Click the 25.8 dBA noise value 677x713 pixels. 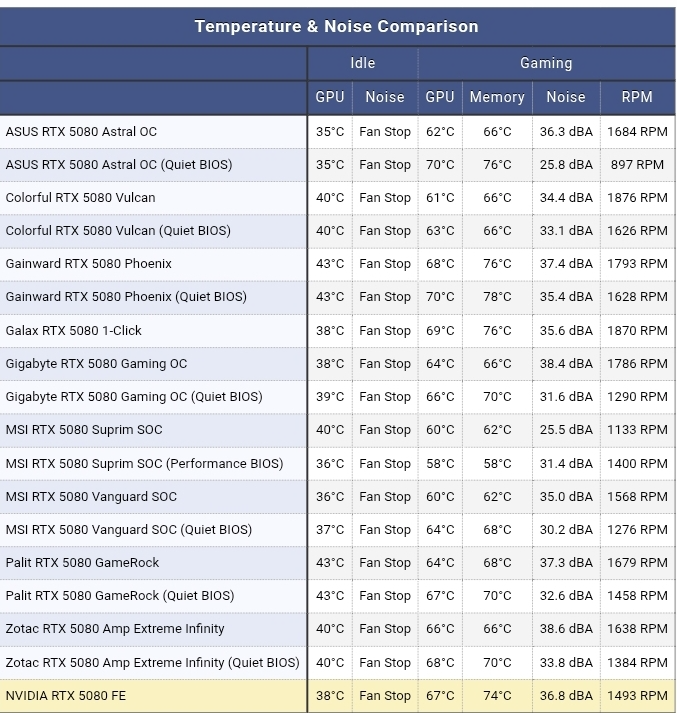566,165
